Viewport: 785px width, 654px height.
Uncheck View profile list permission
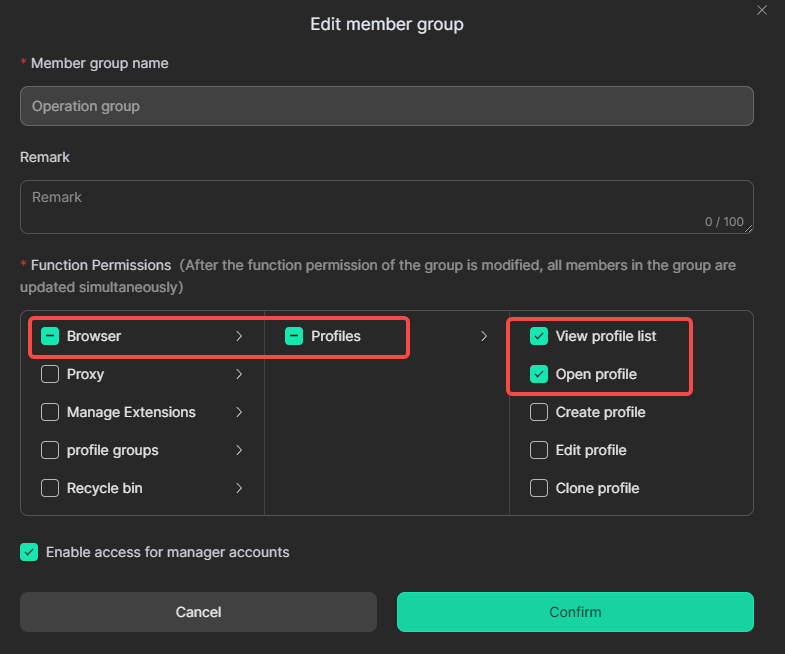539,336
